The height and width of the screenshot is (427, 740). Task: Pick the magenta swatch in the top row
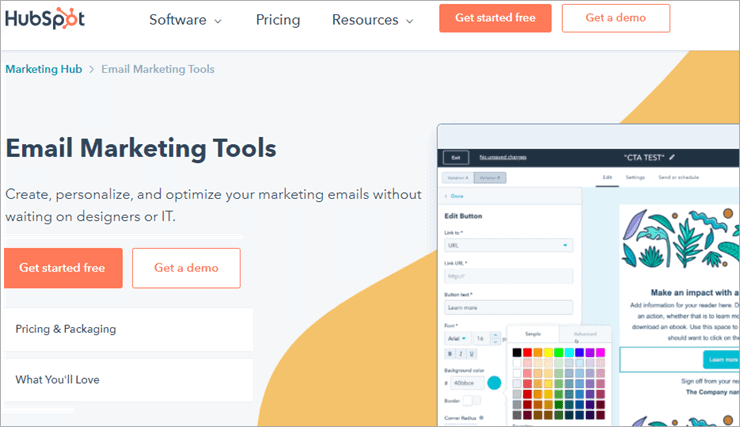click(x=600, y=352)
